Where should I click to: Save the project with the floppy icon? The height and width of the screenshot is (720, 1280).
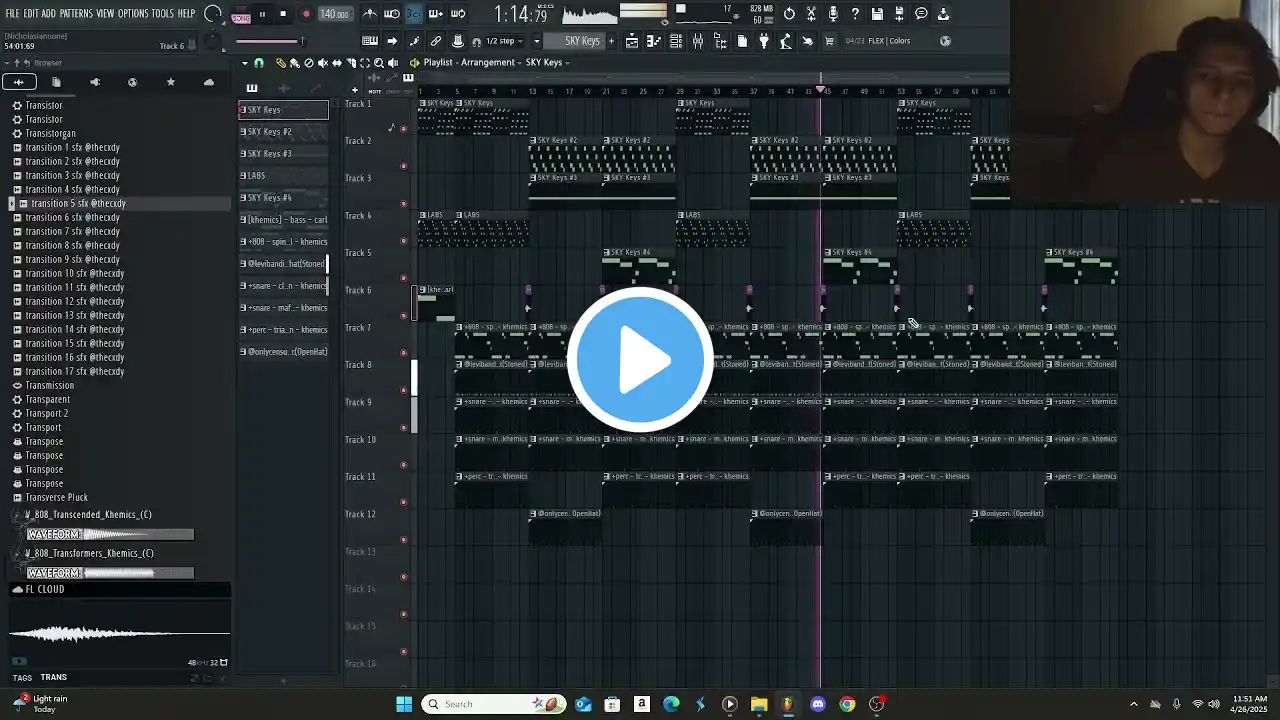877,14
